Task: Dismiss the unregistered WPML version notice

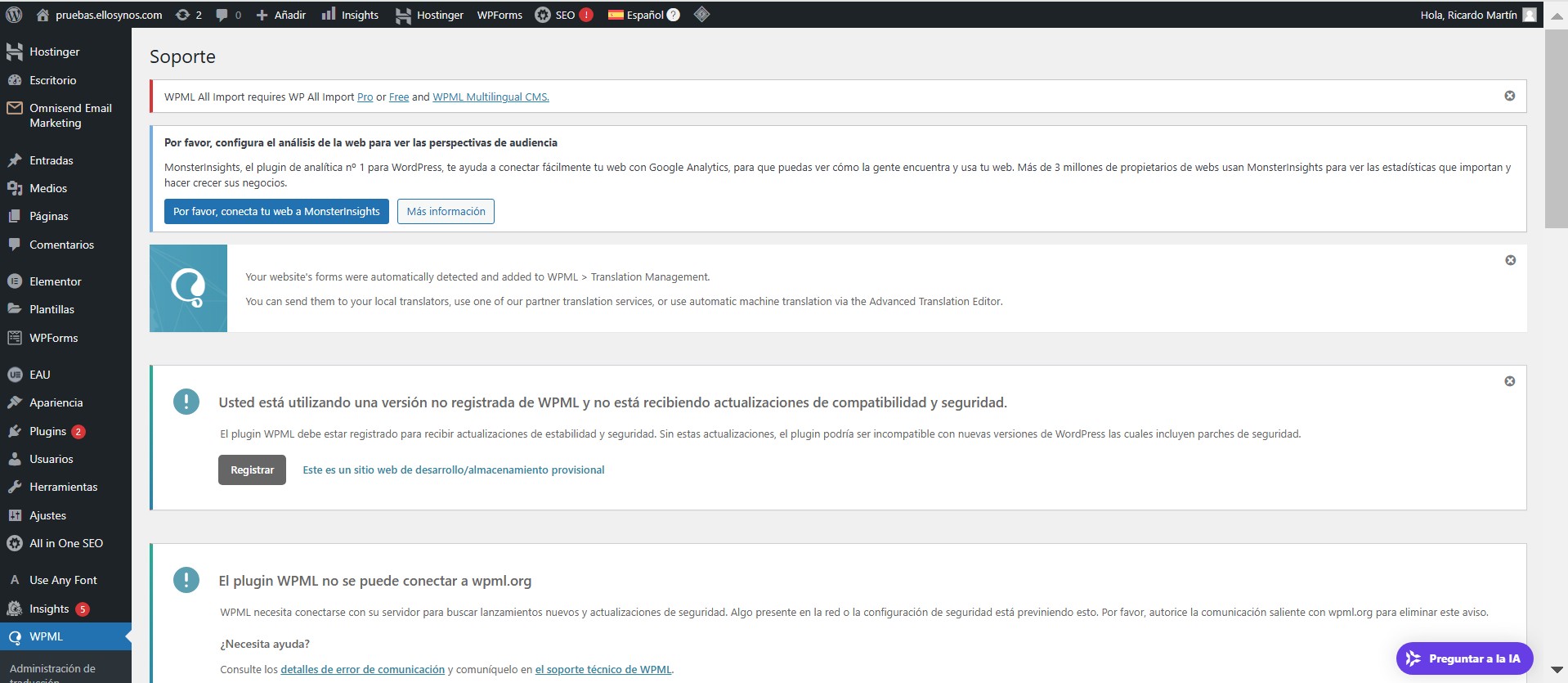Action: point(1509,381)
